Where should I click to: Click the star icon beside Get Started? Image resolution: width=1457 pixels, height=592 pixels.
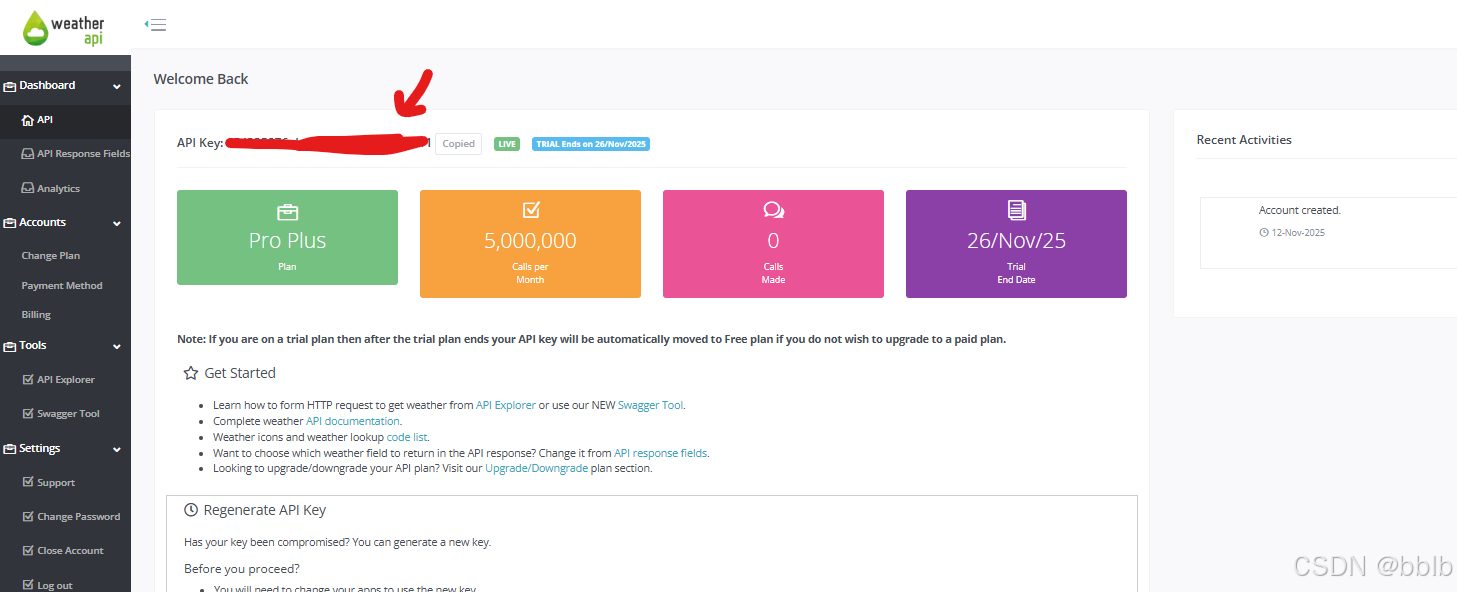point(191,373)
